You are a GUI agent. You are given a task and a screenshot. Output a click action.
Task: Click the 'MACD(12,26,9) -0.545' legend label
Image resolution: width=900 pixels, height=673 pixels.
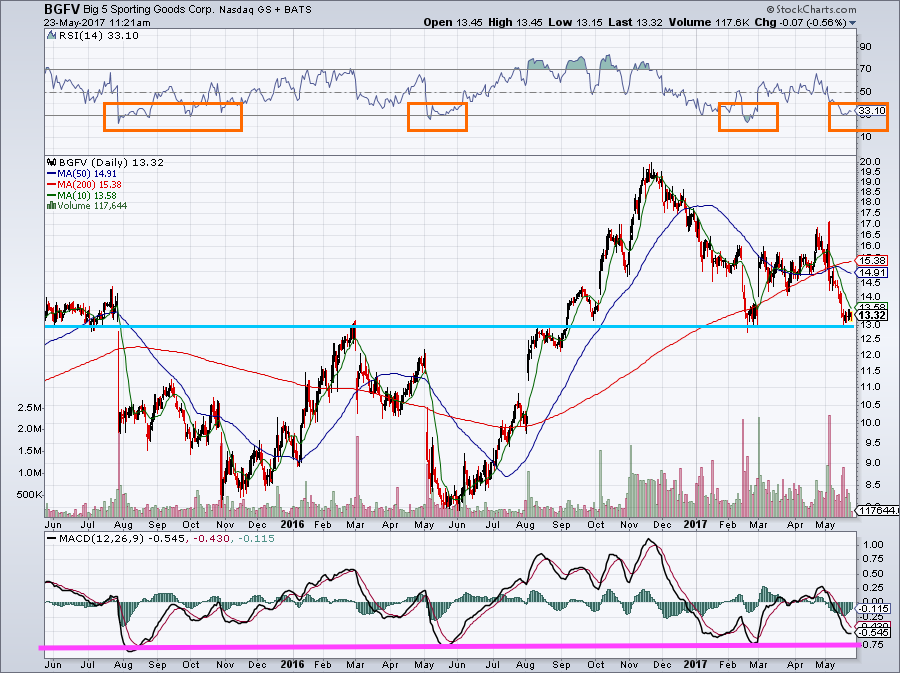point(122,539)
